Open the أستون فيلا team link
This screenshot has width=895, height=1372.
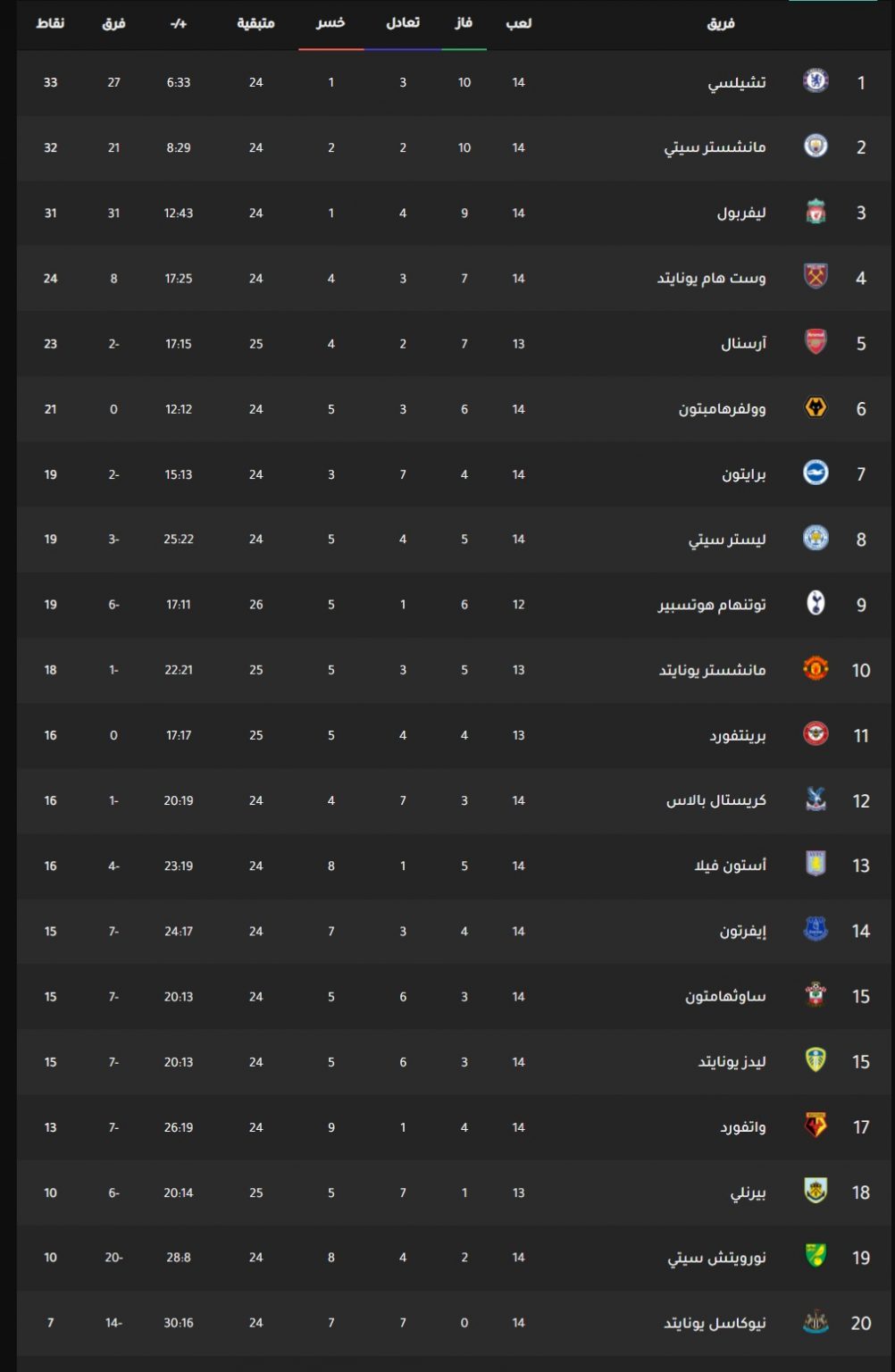click(x=731, y=866)
